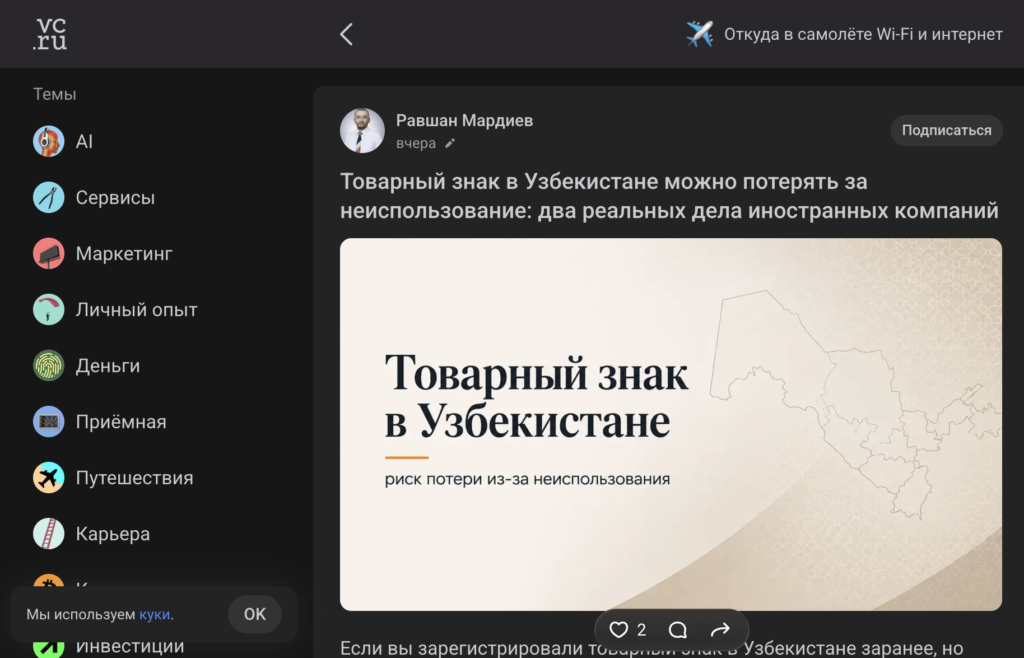Share the post with the arrow icon
The width and height of the screenshot is (1024, 658).
click(x=720, y=630)
